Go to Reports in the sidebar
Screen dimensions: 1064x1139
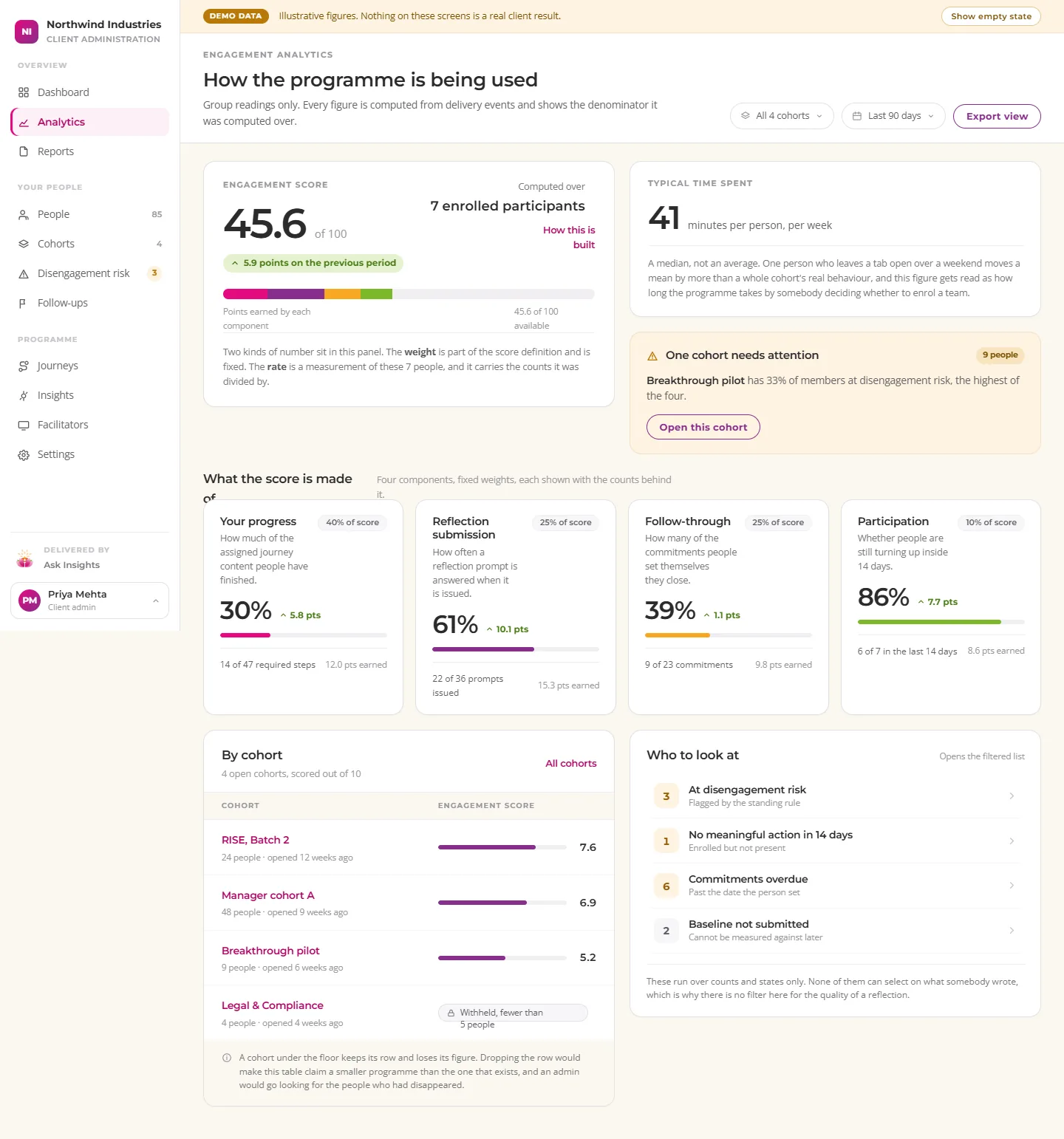[x=90, y=151]
